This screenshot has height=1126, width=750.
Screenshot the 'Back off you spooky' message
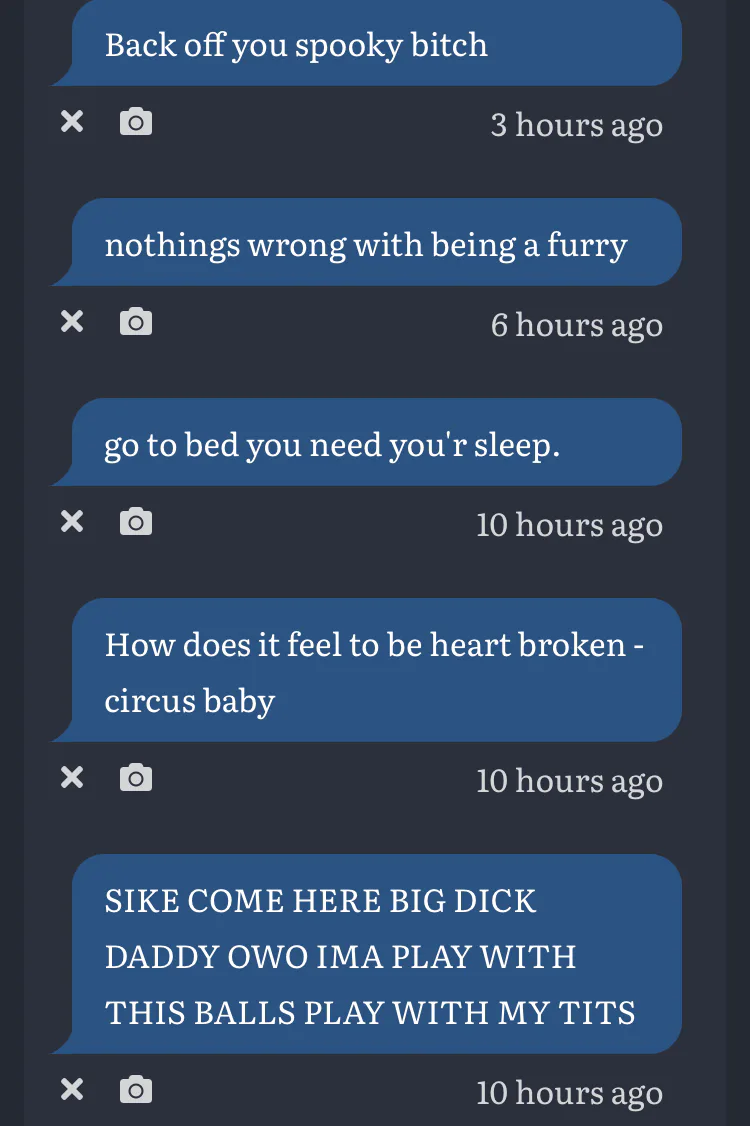[136, 121]
